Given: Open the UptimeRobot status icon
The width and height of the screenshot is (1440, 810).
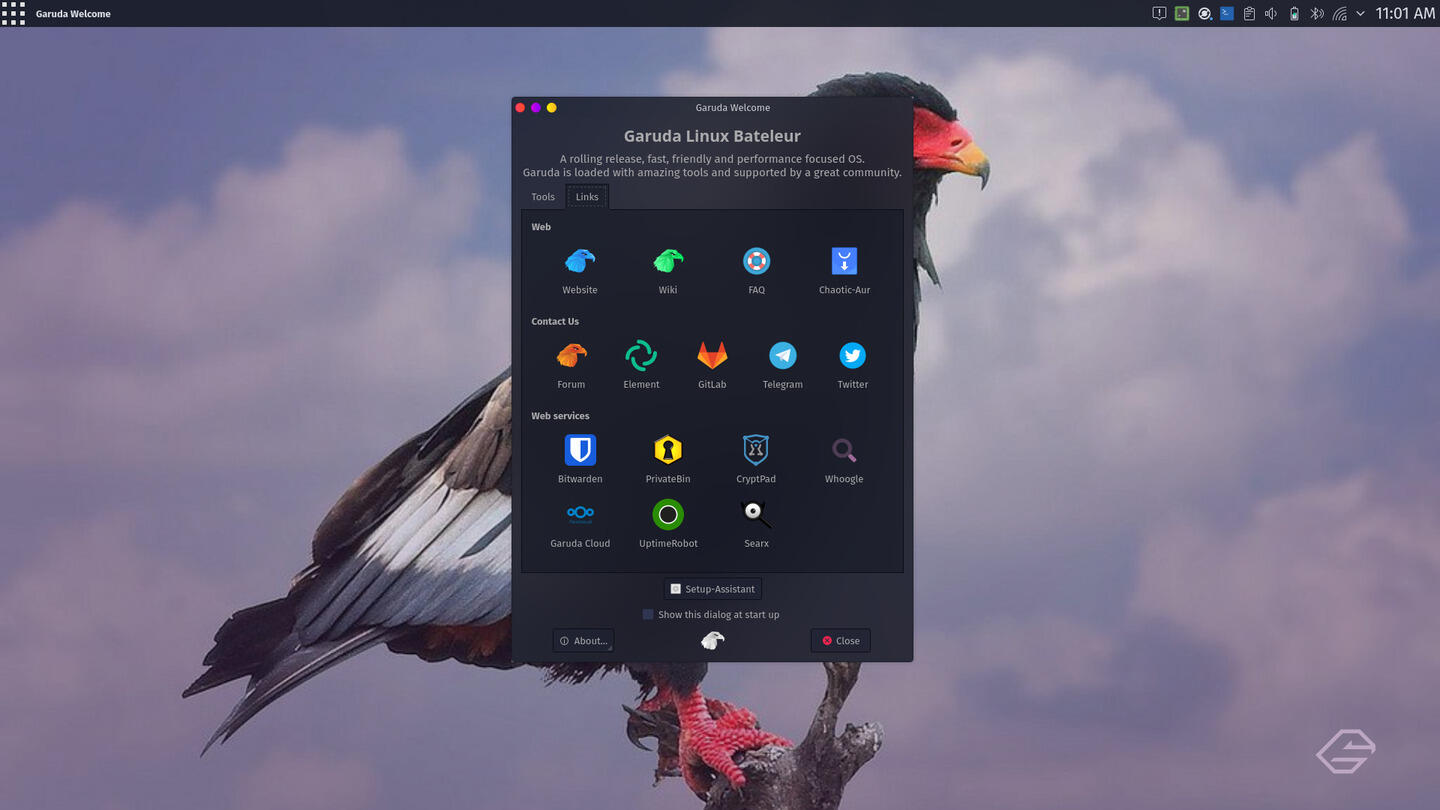Looking at the screenshot, I should pos(668,514).
